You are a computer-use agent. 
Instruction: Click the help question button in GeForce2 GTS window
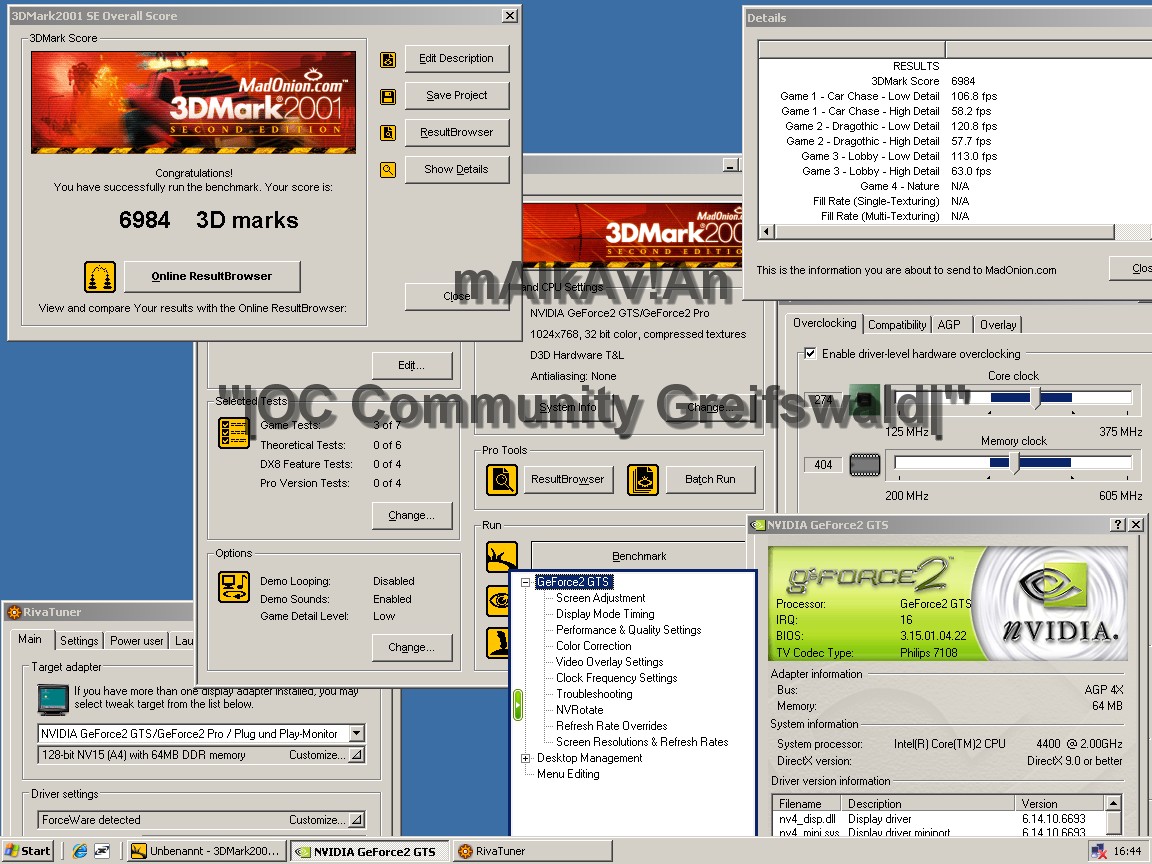(1117, 525)
